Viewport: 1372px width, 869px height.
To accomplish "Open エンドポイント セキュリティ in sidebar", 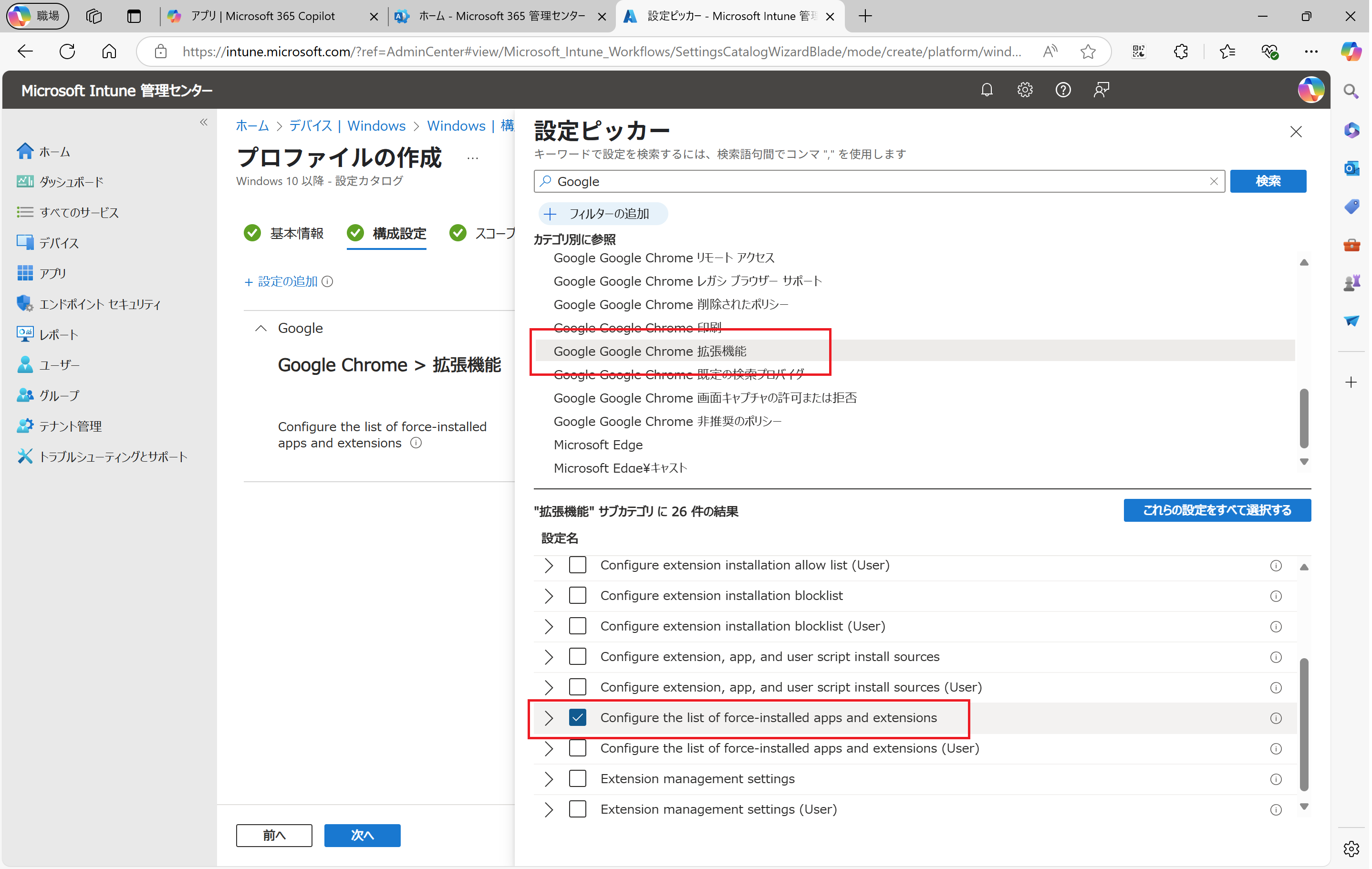I will (100, 304).
